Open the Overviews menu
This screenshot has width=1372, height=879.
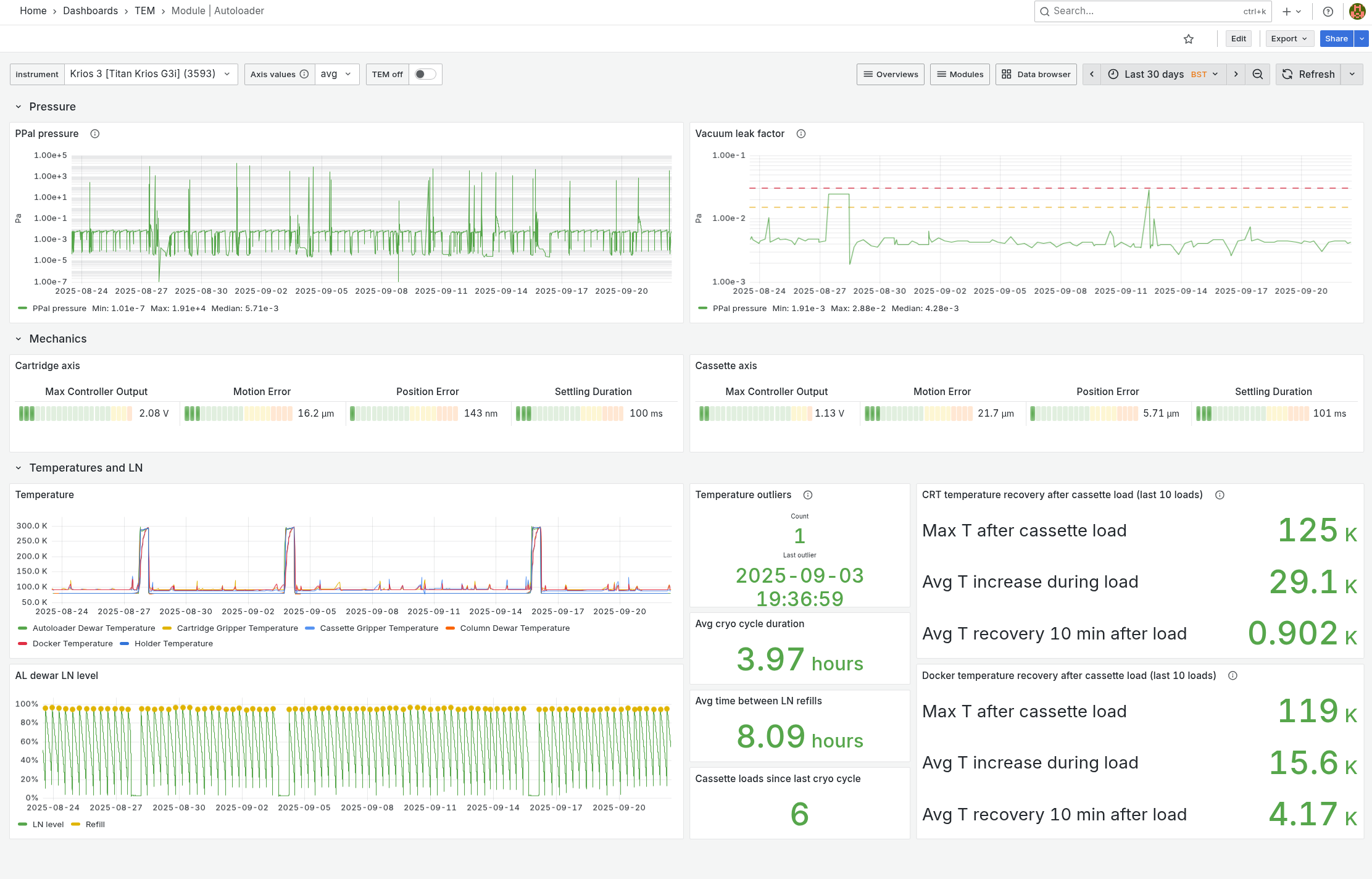tap(891, 74)
